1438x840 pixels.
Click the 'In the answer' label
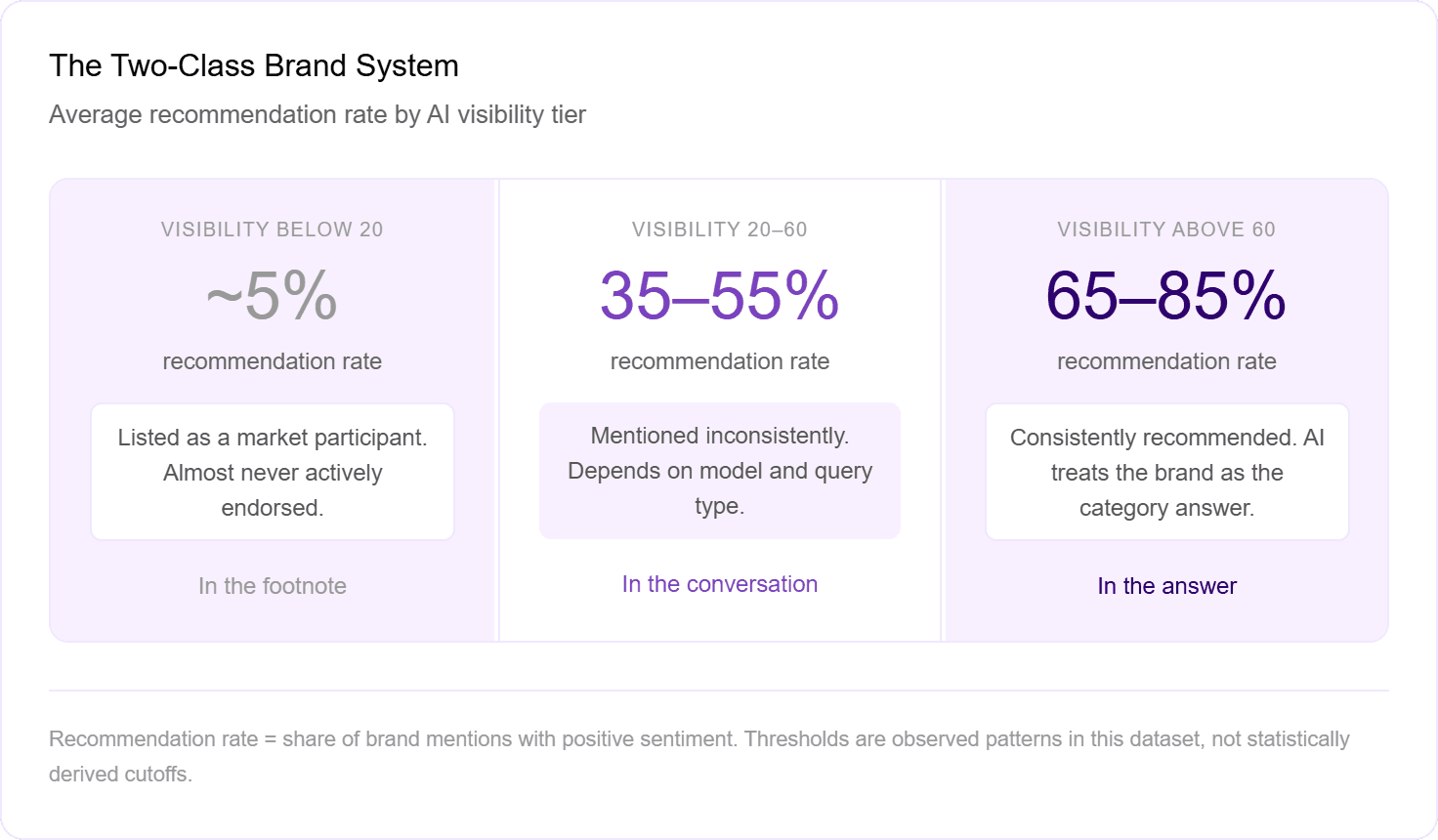point(1167,586)
